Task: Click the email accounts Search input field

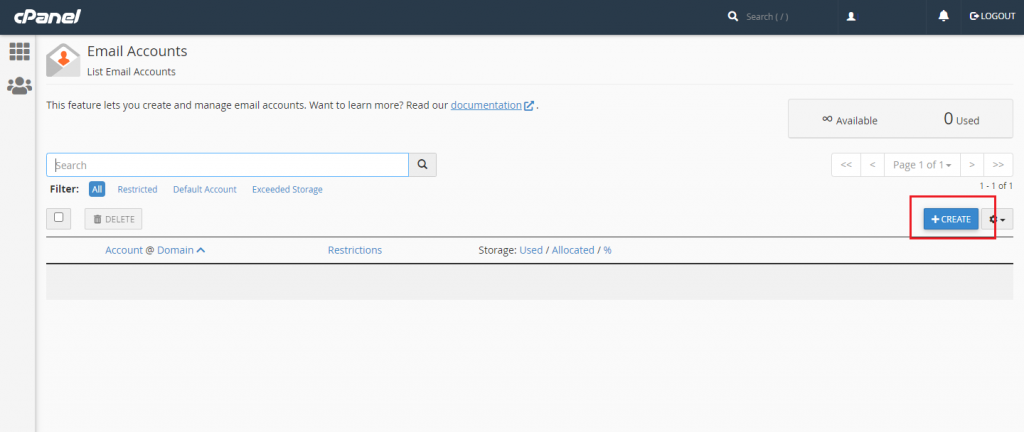Action: tap(227, 165)
